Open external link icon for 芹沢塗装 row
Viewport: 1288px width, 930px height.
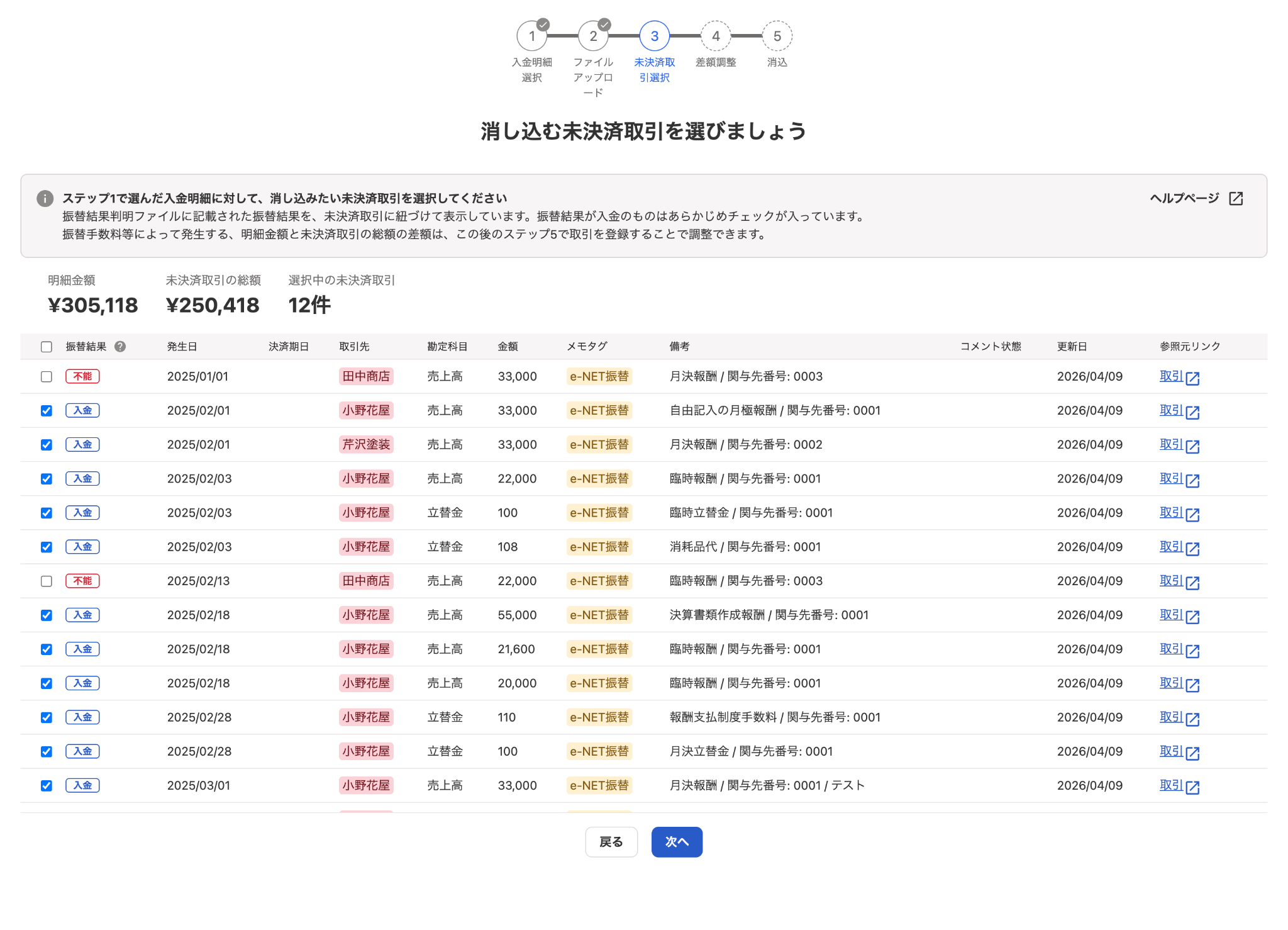1192,446
